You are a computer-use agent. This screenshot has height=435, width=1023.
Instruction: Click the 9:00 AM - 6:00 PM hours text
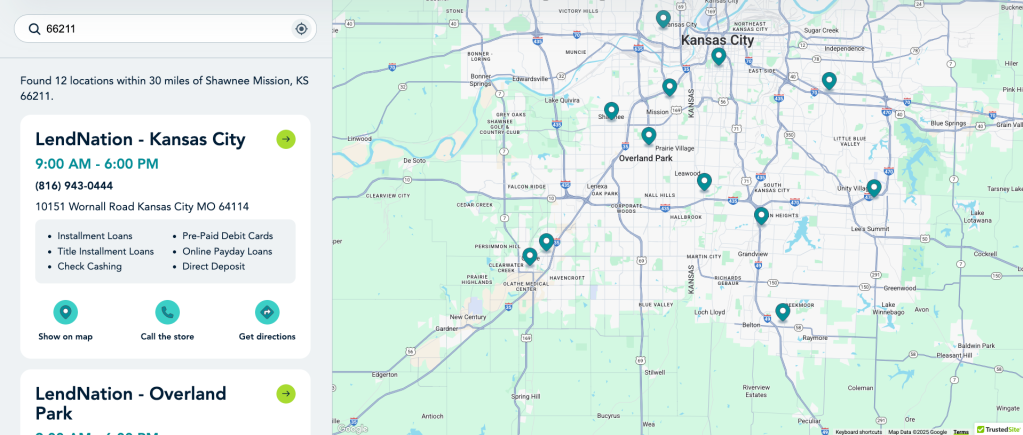pos(97,163)
